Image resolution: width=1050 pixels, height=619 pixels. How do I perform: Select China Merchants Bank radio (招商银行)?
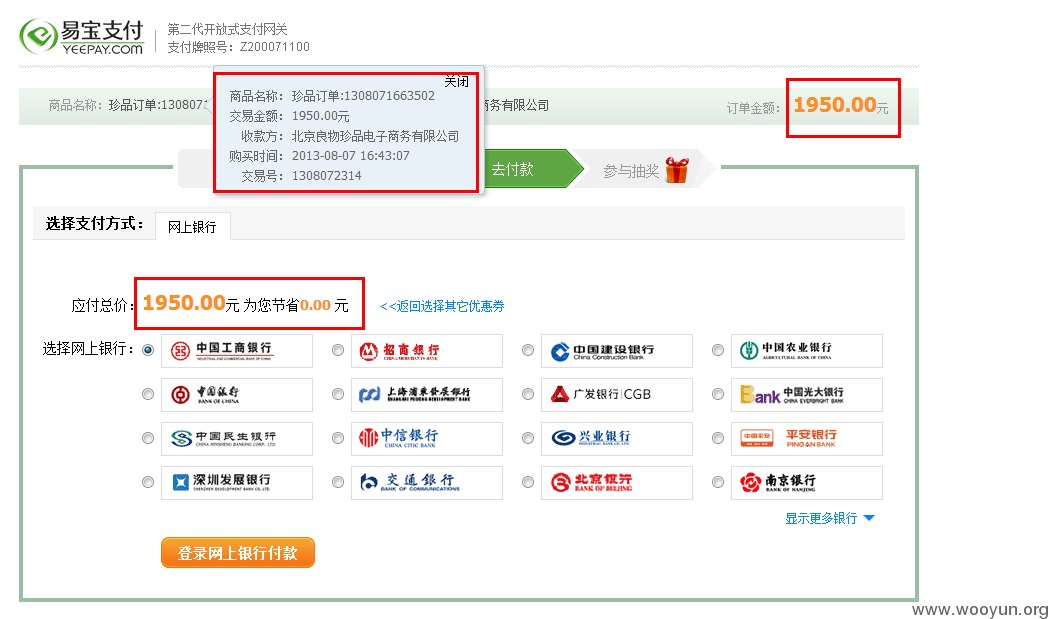(x=338, y=350)
